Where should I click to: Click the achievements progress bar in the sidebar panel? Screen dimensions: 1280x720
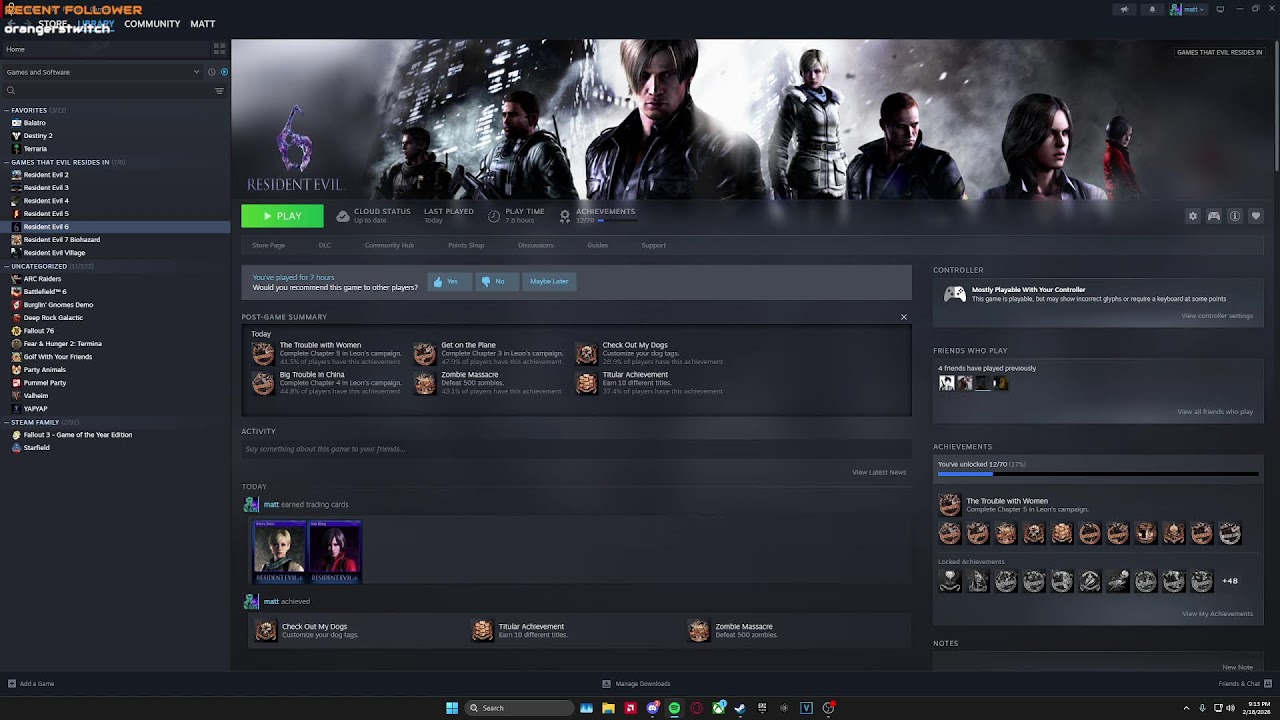click(x=1098, y=474)
